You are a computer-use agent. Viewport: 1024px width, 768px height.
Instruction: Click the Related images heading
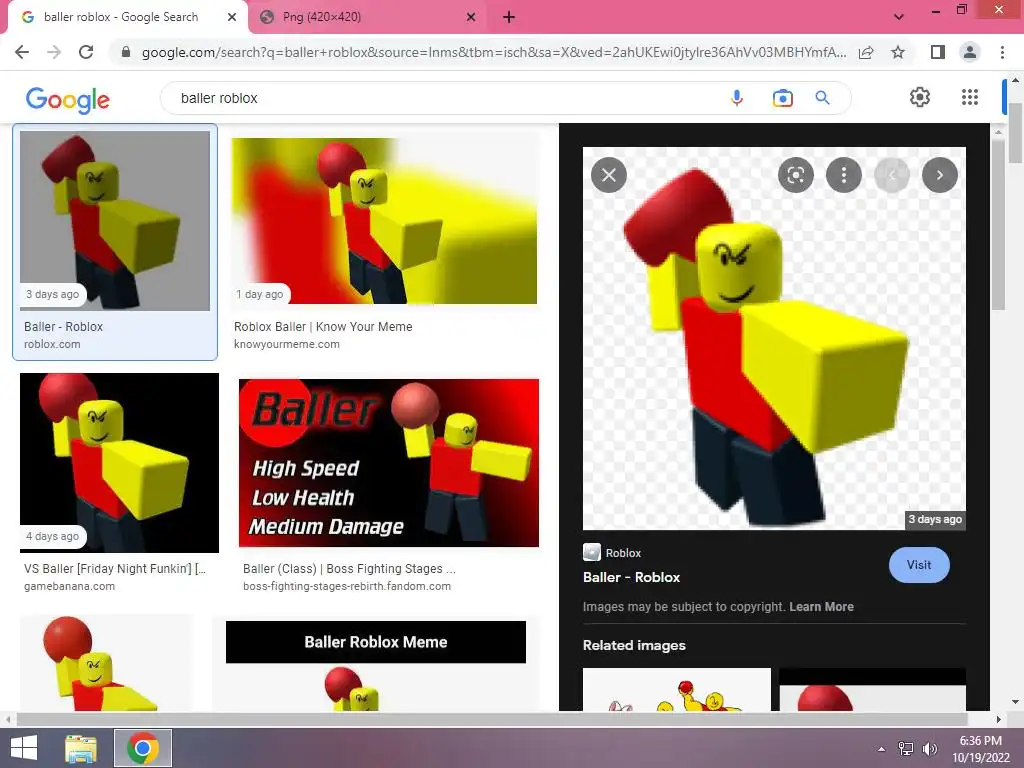(633, 645)
